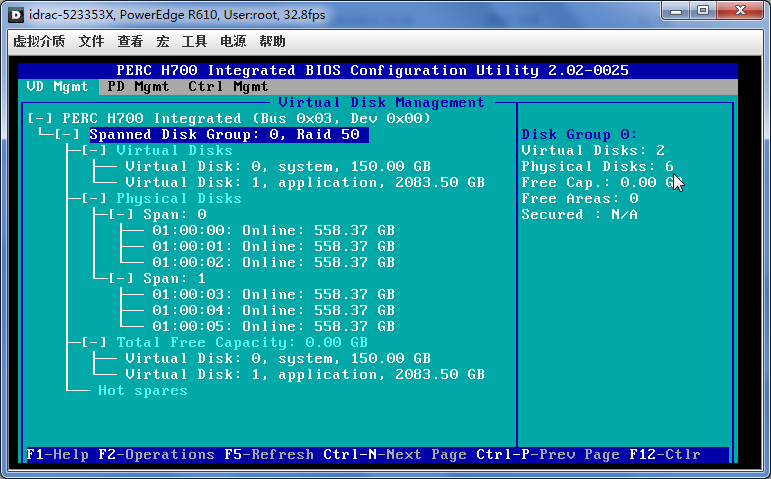Click the F1-Help hint in footer

tap(58, 454)
